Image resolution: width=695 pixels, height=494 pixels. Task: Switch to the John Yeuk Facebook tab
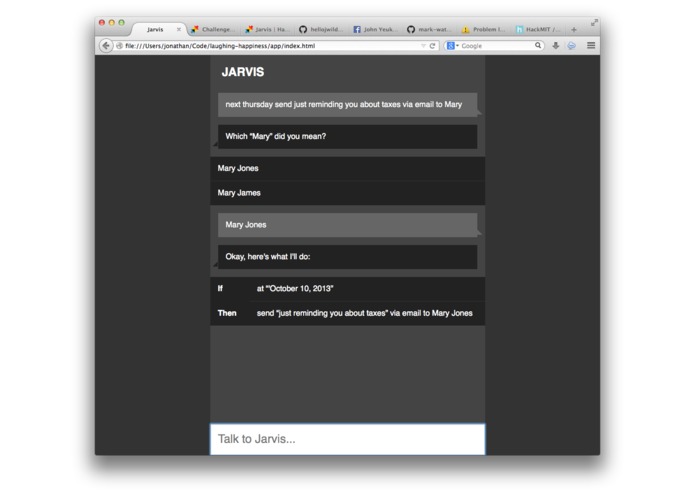(x=375, y=29)
